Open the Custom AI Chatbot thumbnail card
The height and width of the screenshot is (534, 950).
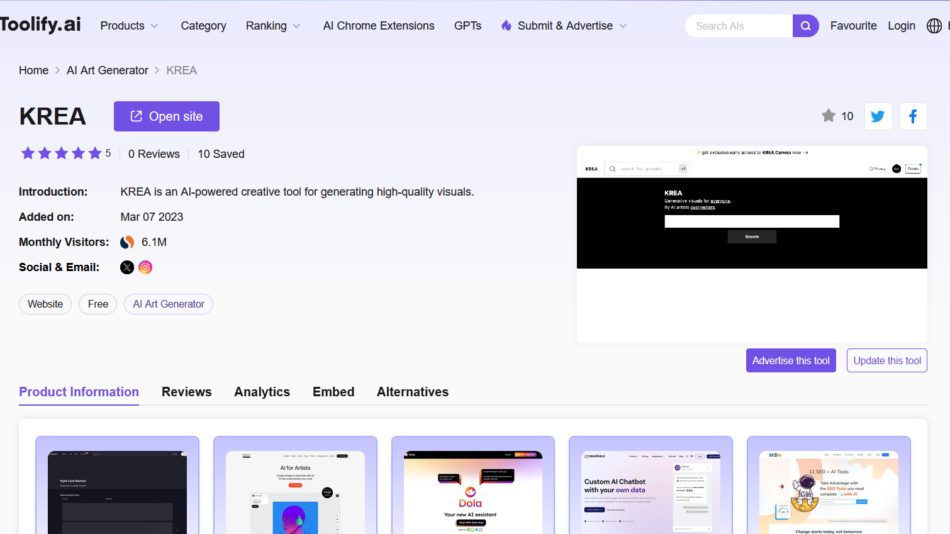pyautogui.click(x=651, y=485)
